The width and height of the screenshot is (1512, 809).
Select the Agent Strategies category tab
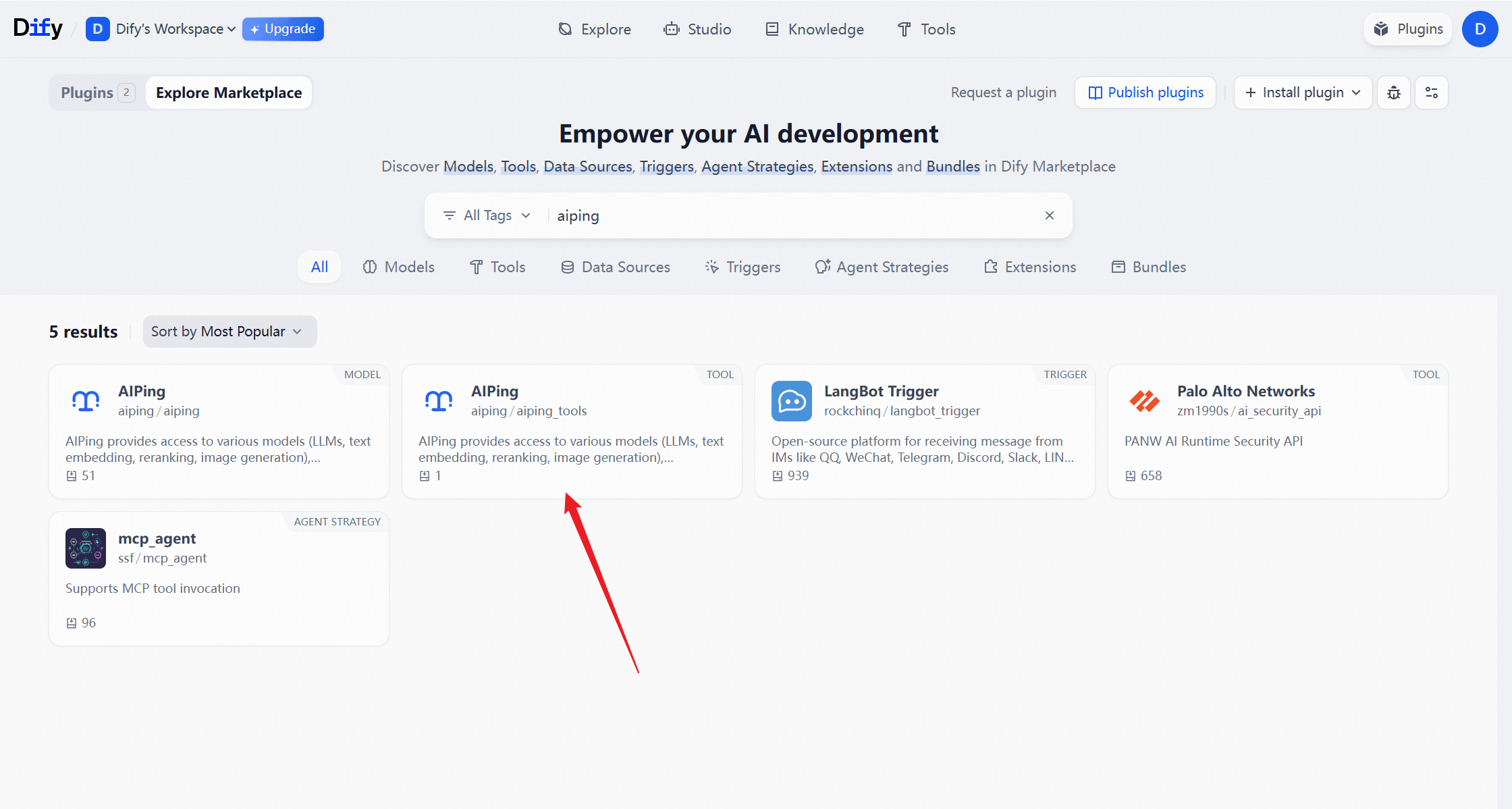click(x=882, y=267)
